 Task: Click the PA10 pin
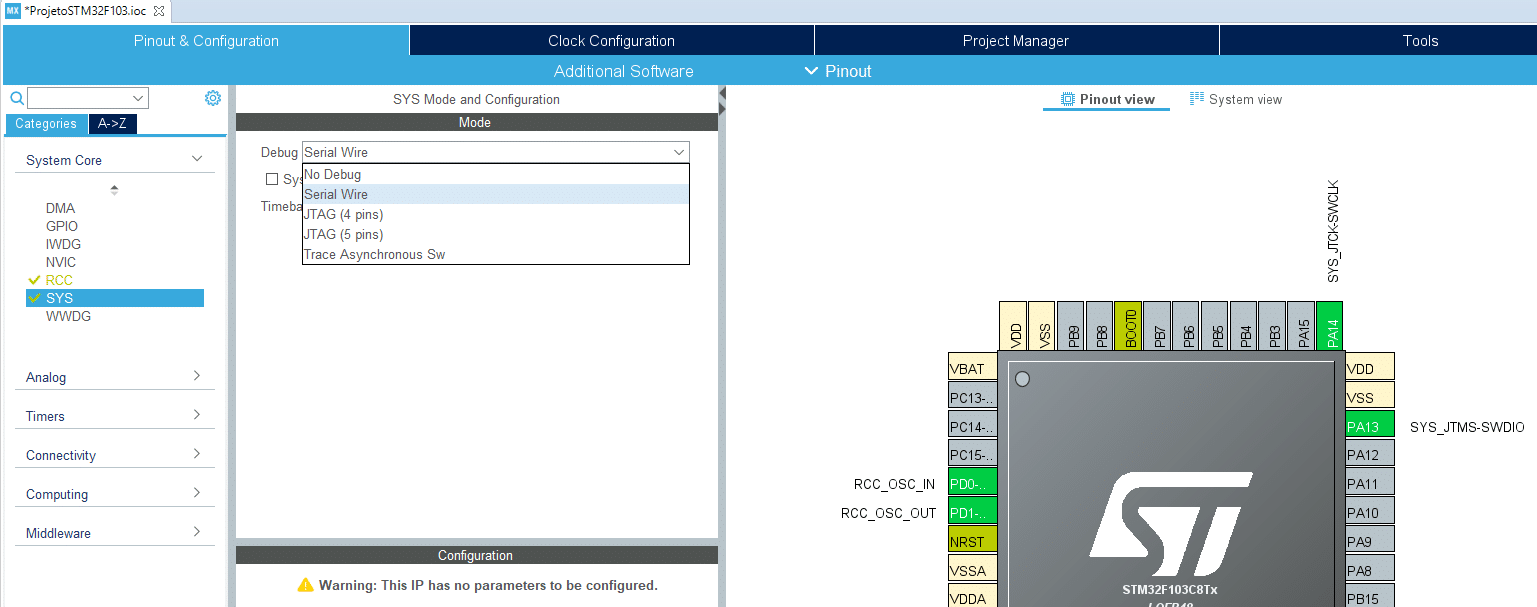(1370, 511)
